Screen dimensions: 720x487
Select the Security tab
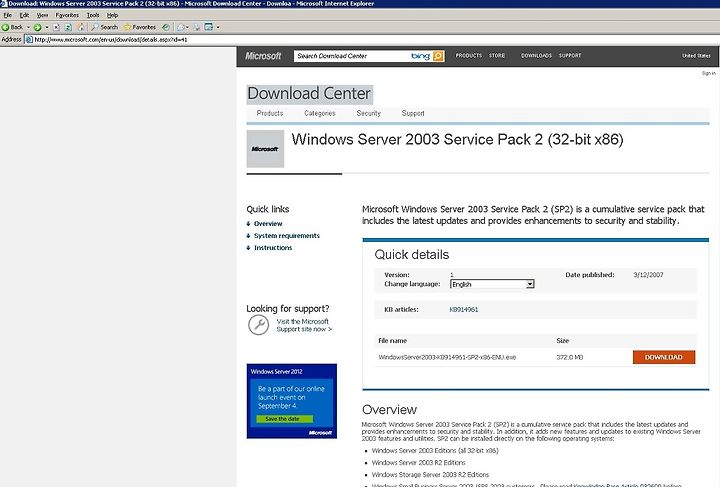[x=368, y=113]
